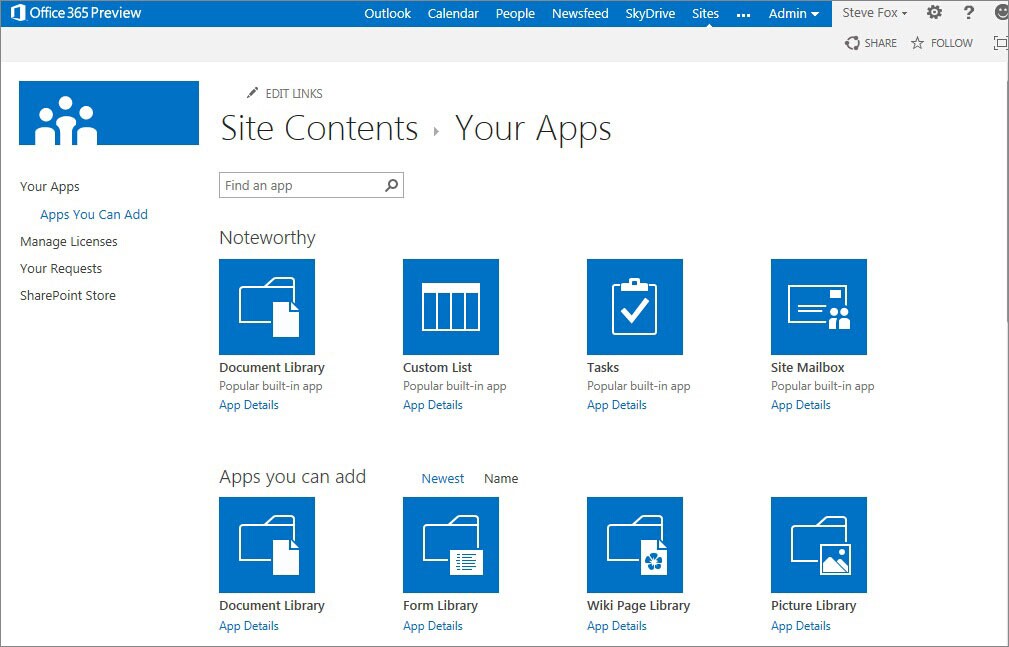Open App Details for Custom List
The width and height of the screenshot is (1009, 647).
coord(433,405)
